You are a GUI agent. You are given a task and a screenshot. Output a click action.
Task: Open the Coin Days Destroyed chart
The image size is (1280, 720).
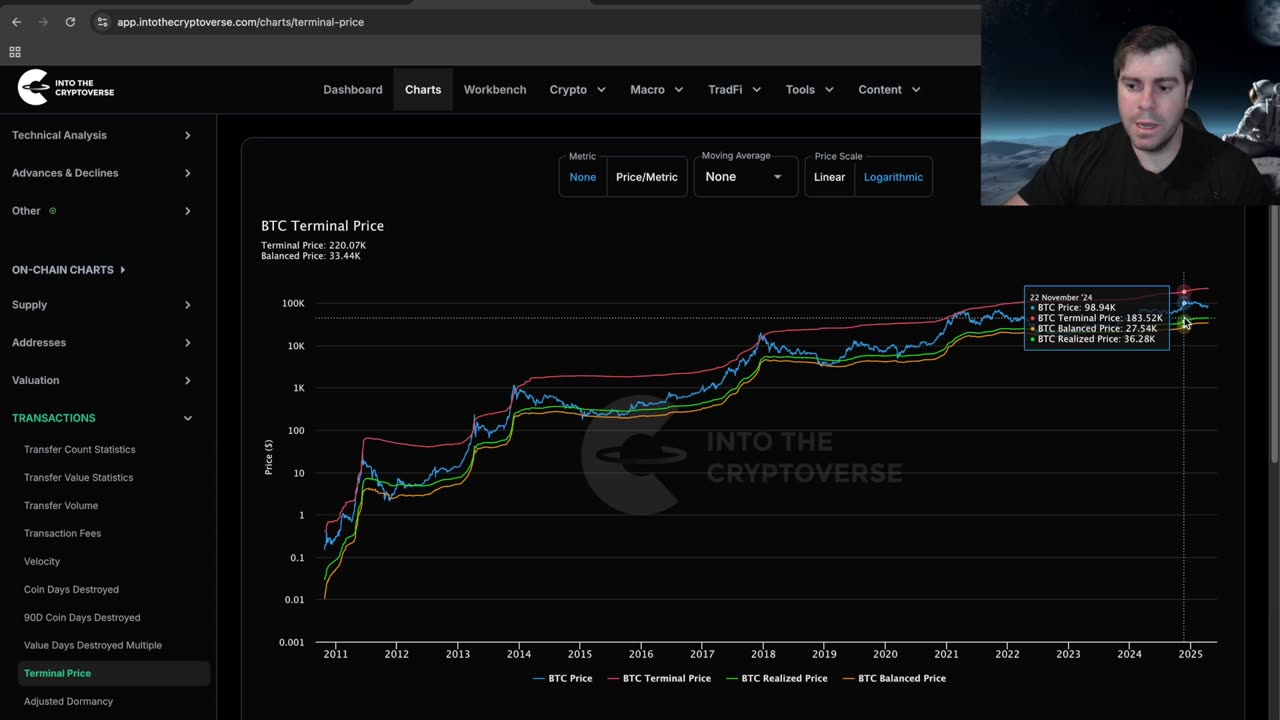point(71,590)
